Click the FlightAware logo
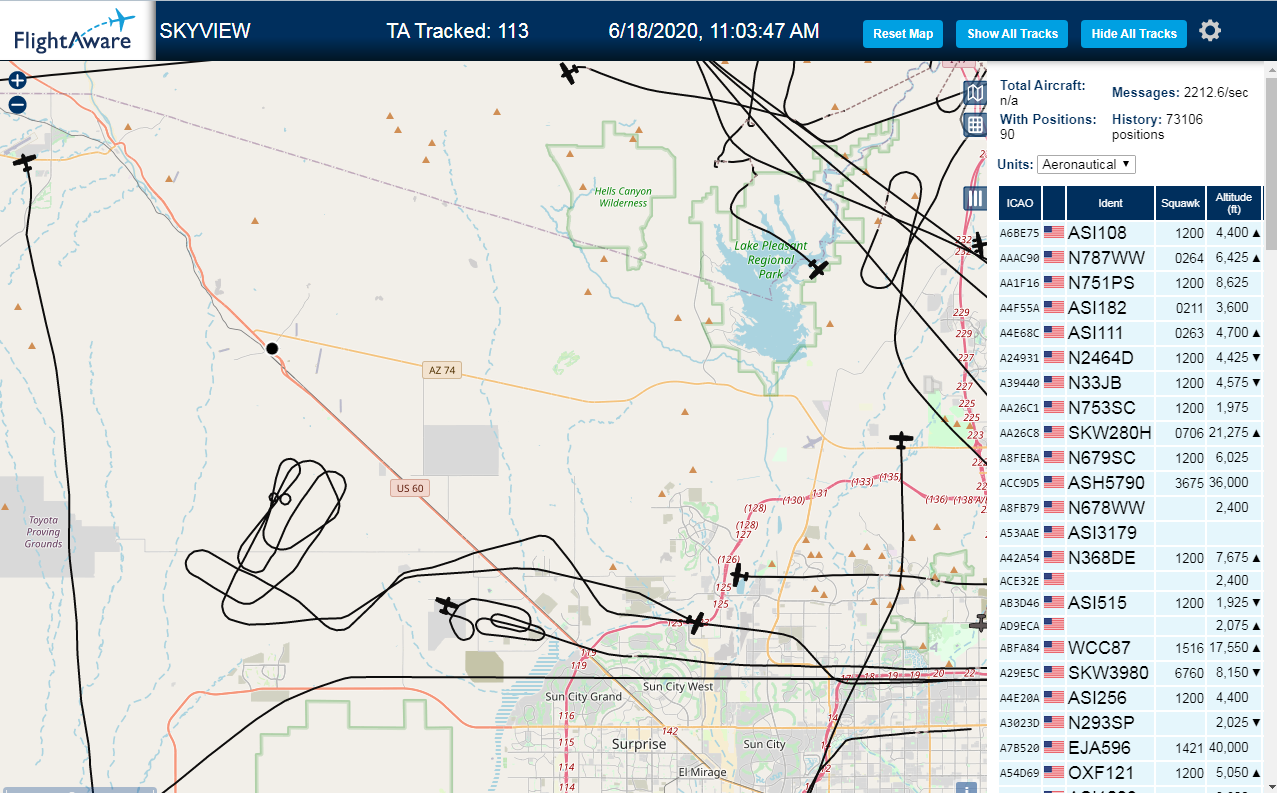 [76, 30]
